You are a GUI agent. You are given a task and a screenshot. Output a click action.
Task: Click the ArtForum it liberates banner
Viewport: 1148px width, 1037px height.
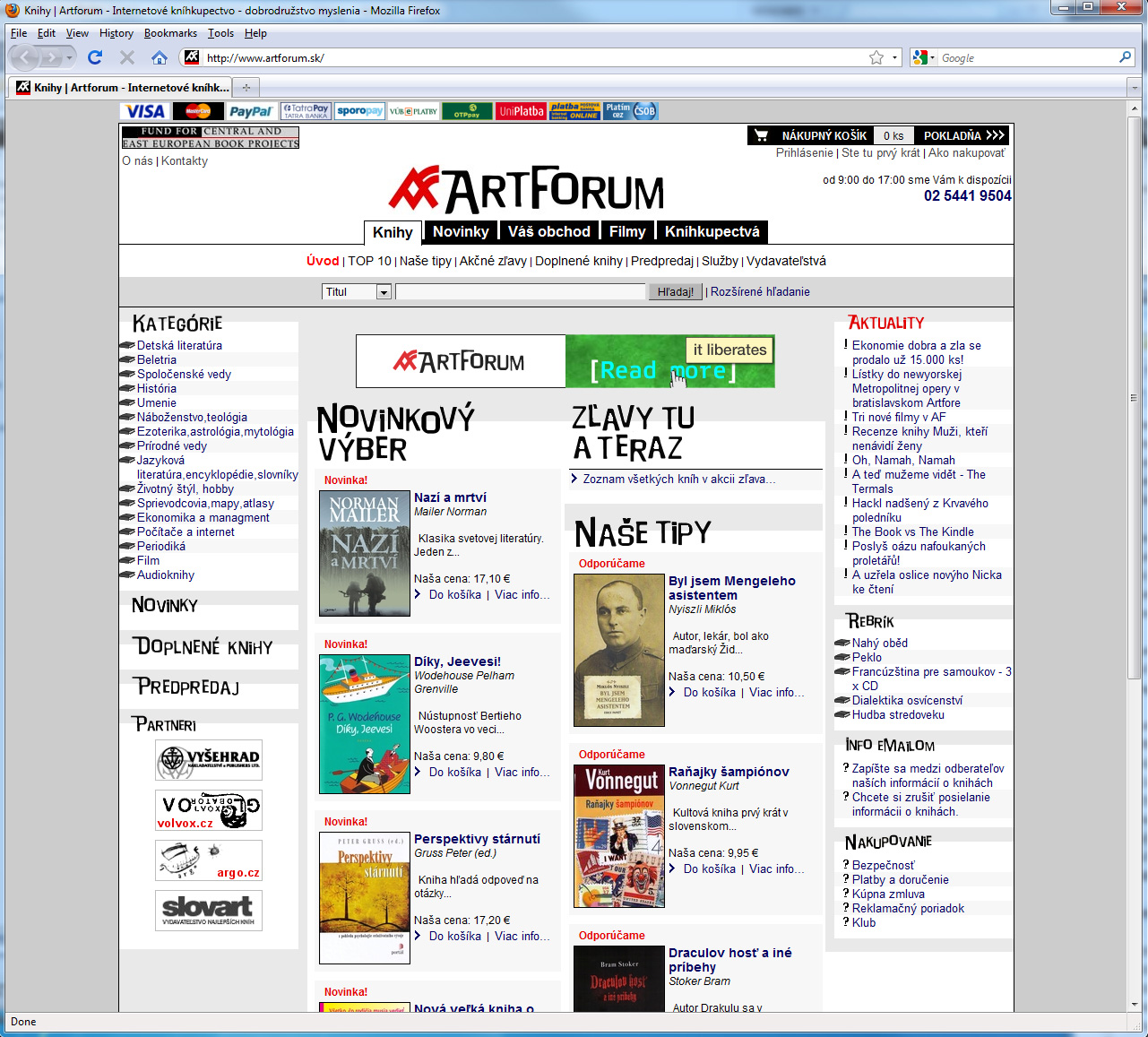[x=565, y=361]
